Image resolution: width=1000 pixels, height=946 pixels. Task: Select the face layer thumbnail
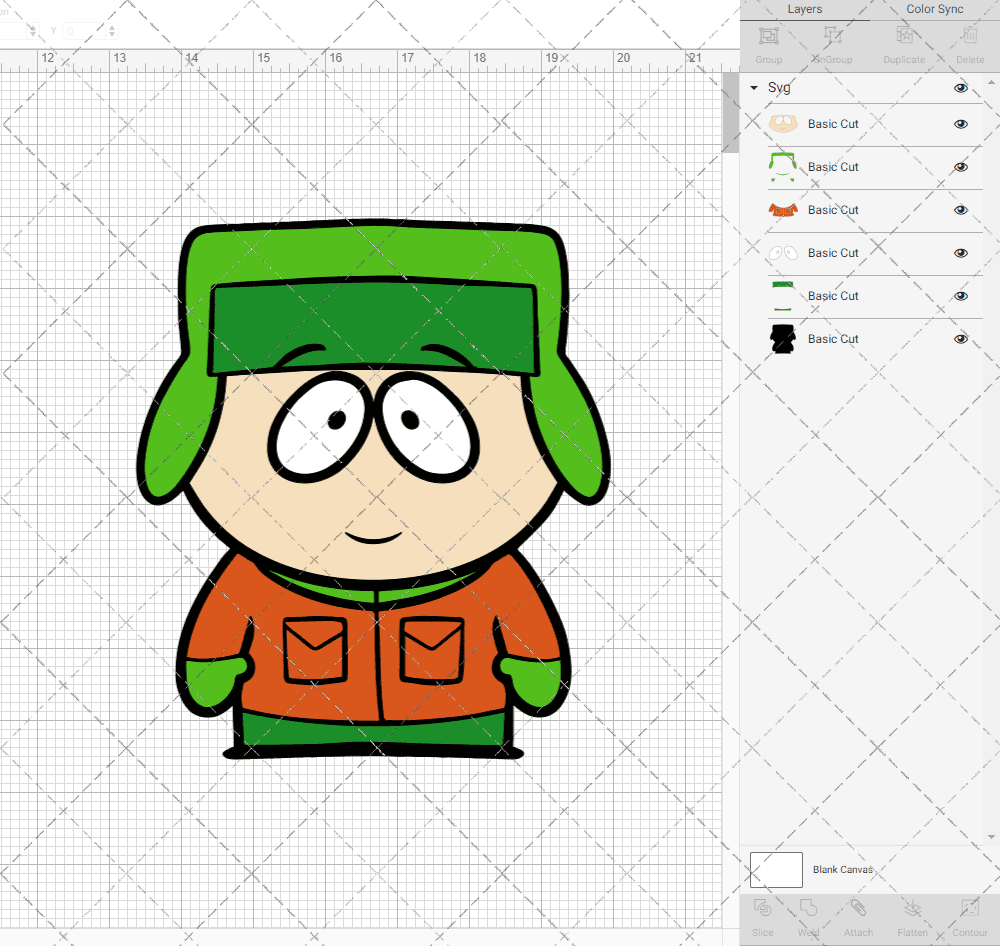coord(783,124)
